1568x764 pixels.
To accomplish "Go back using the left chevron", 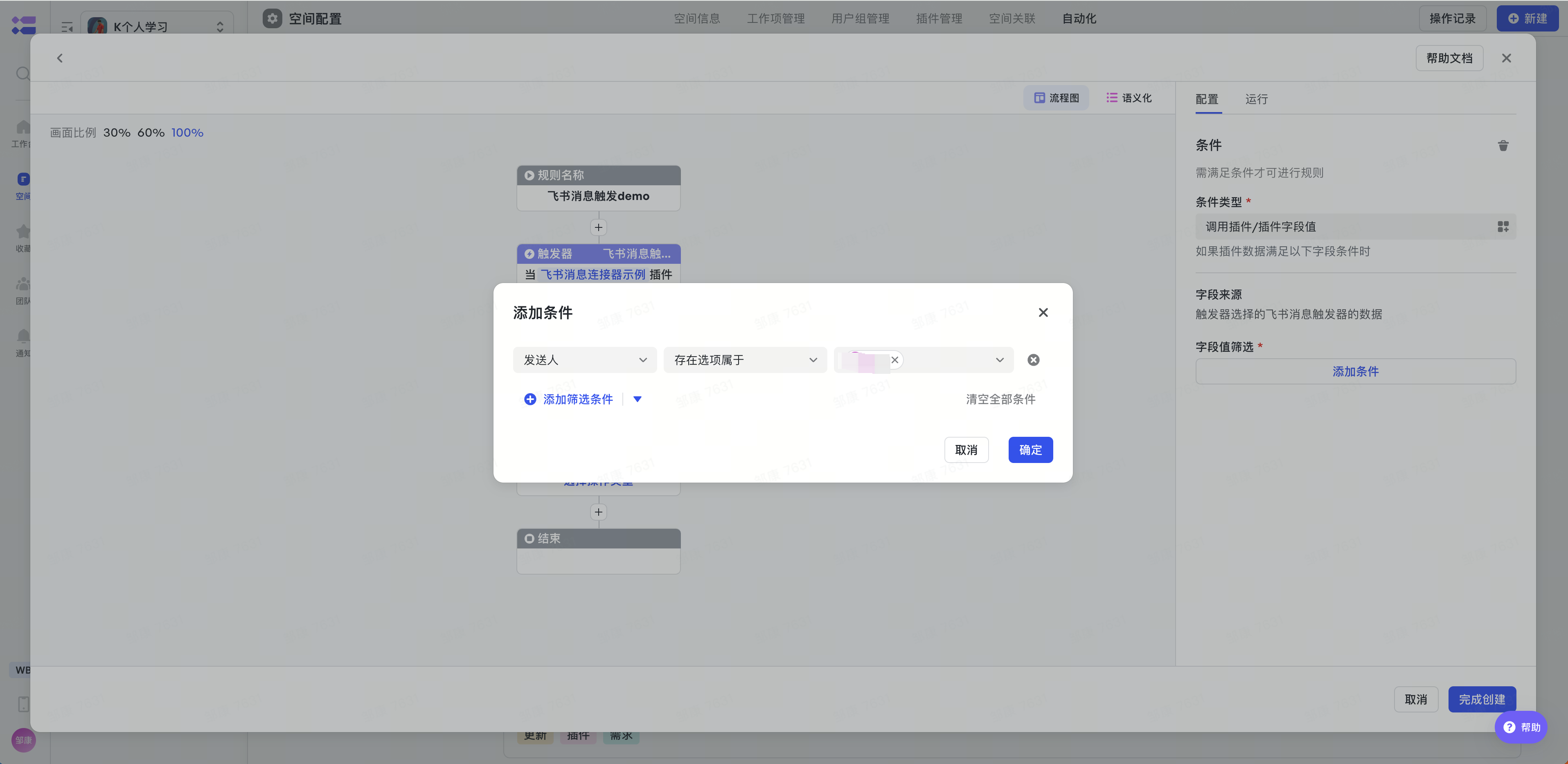I will (60, 58).
